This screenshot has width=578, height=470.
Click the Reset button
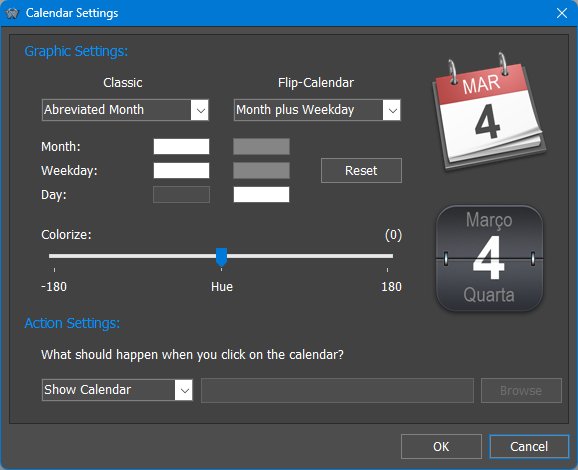pyautogui.click(x=361, y=170)
